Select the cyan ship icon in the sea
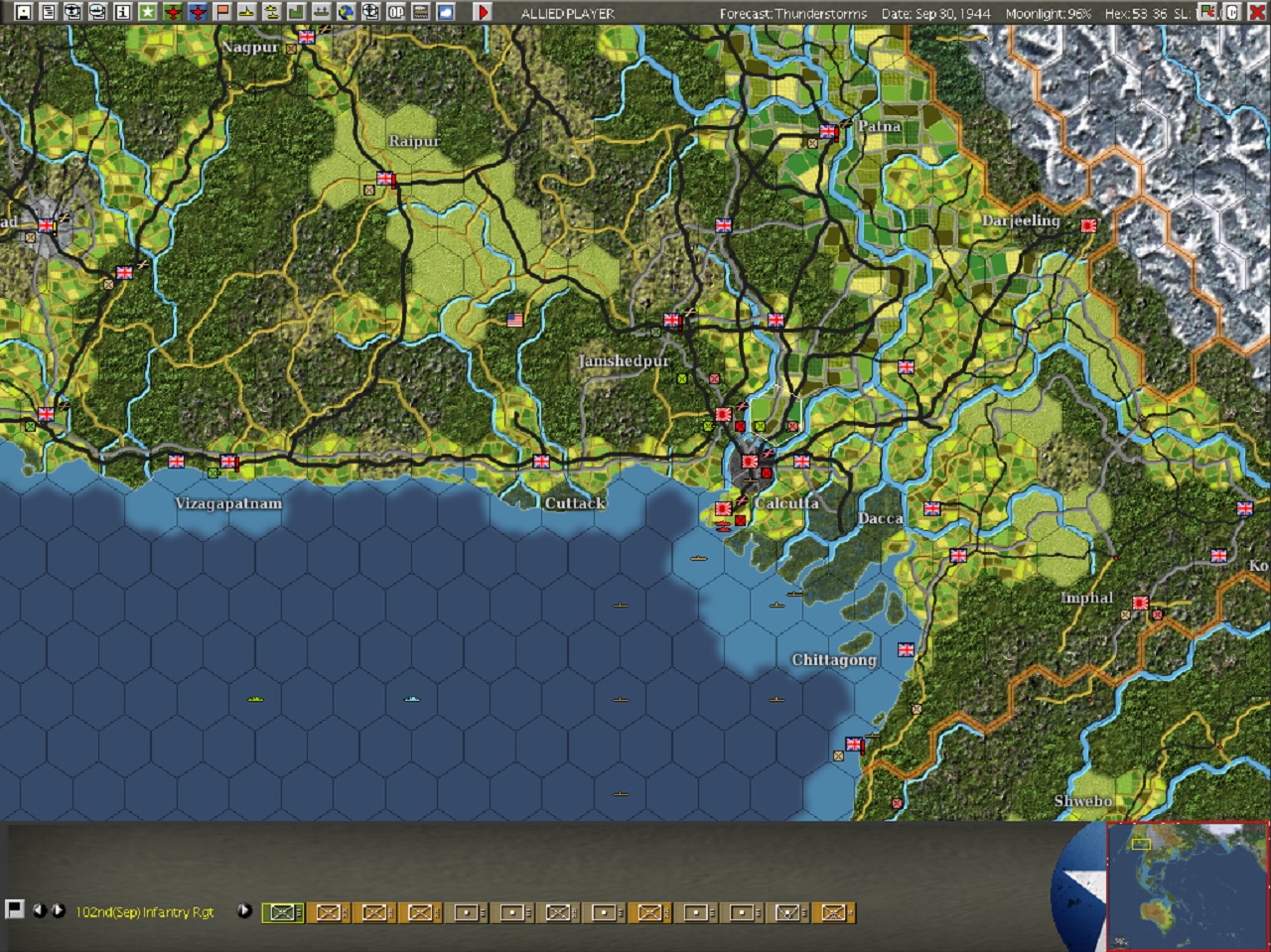The image size is (1271, 952). pos(413,699)
